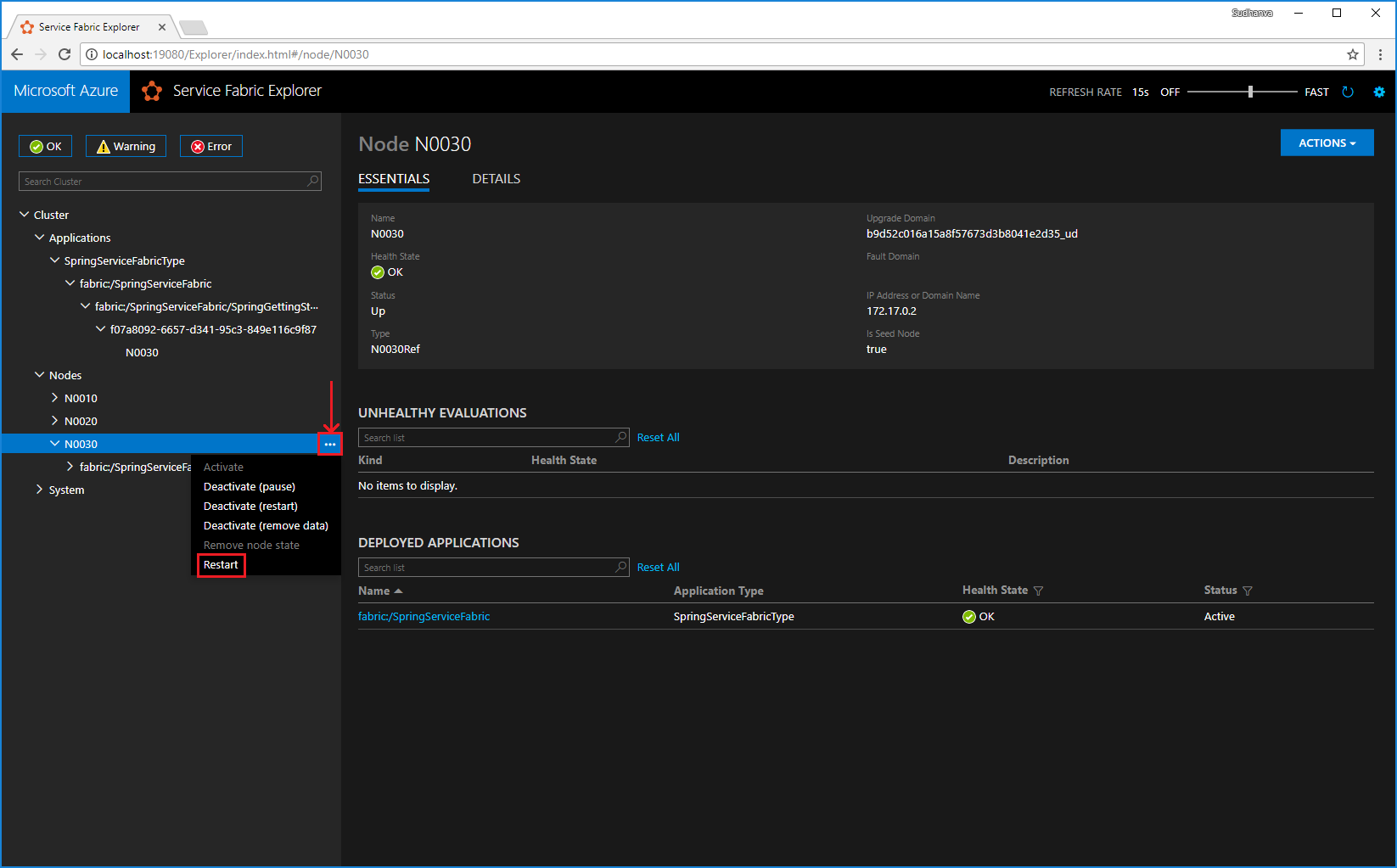
Task: Click the Service Fabric Explorer logo icon
Action: [152, 91]
